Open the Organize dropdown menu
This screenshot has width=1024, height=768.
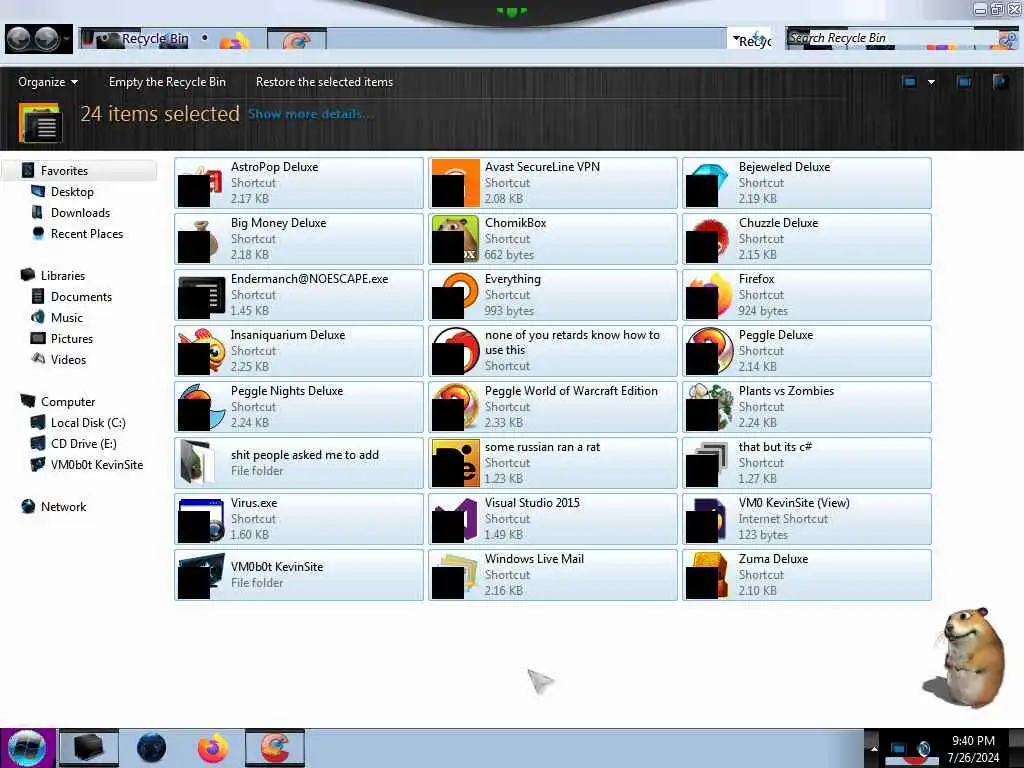48,82
